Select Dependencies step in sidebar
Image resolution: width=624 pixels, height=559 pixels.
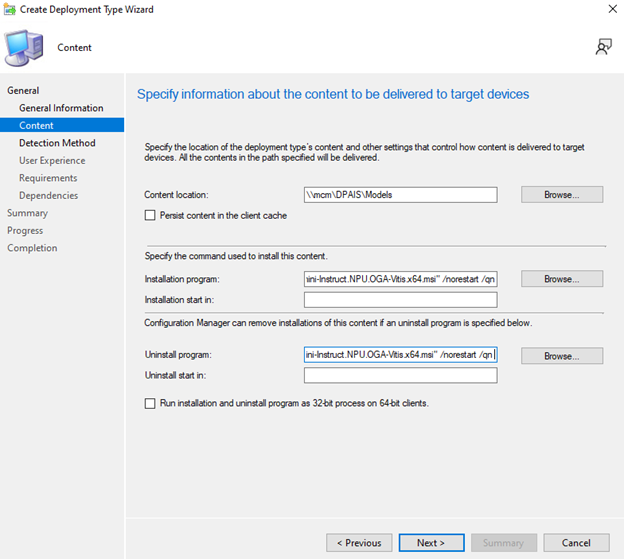[49, 195]
